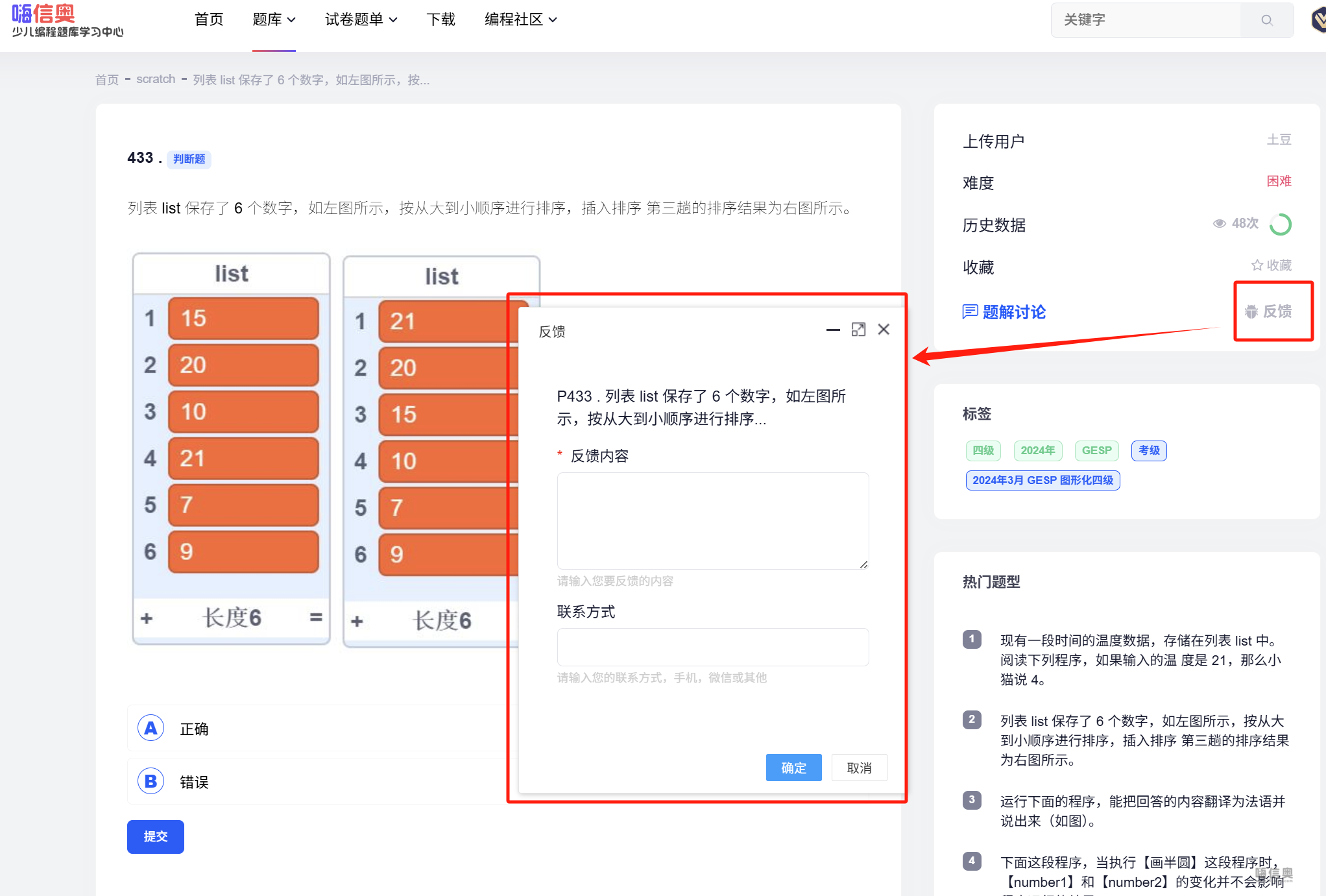Click left list item 1 value 15
The height and width of the screenshot is (896, 1326).
[x=243, y=319]
